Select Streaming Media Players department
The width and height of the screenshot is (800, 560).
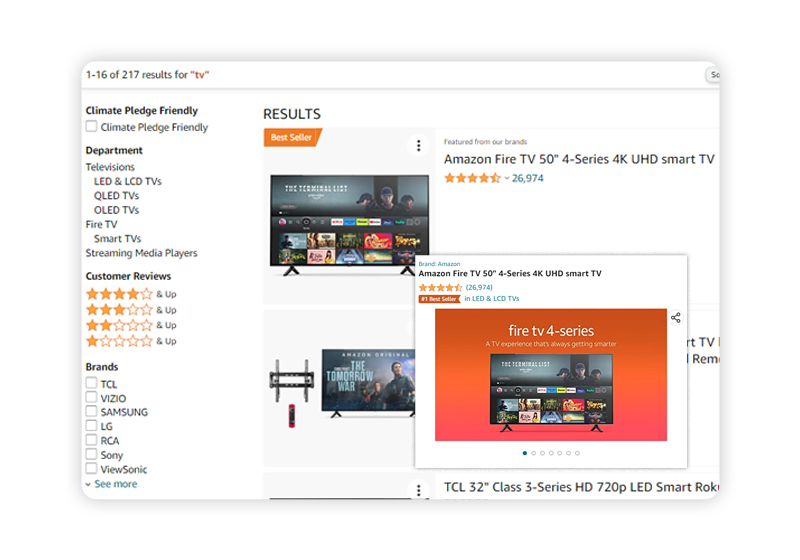coord(141,253)
